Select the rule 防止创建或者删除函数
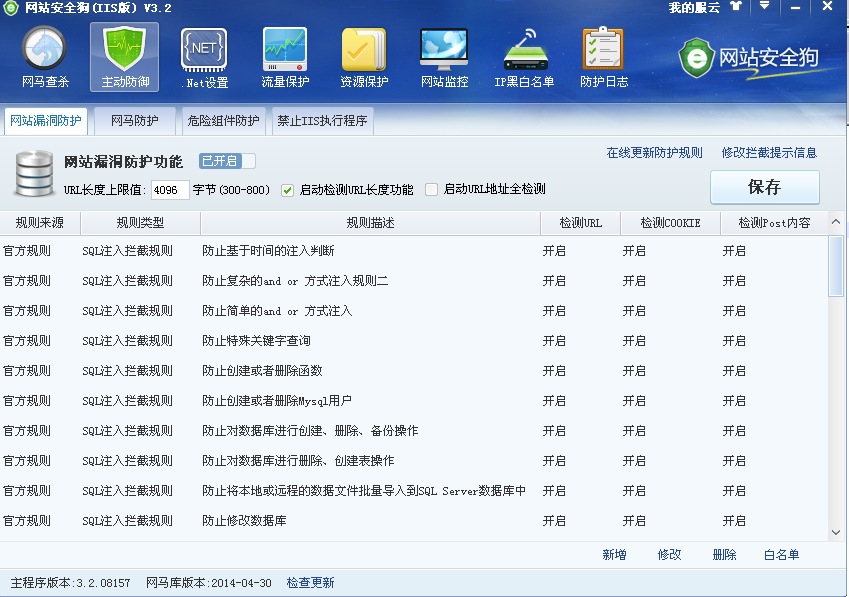 [414, 371]
